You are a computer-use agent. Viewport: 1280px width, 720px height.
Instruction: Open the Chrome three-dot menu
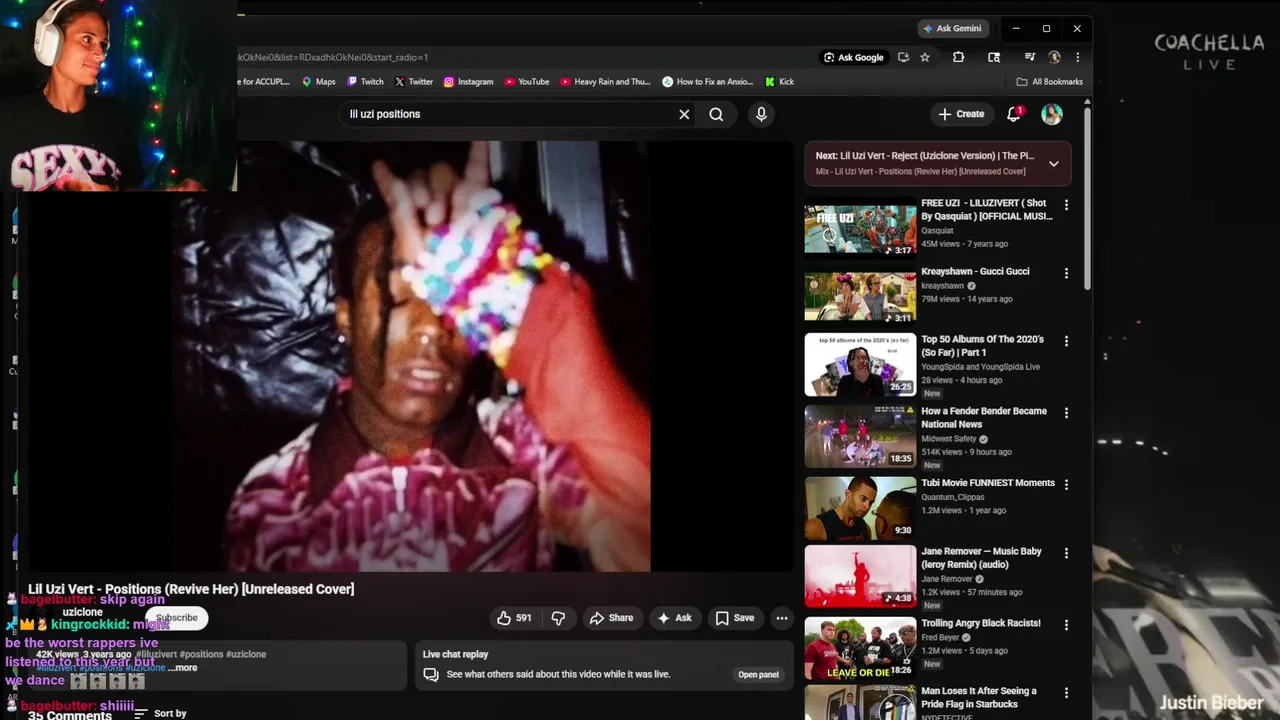click(1077, 57)
